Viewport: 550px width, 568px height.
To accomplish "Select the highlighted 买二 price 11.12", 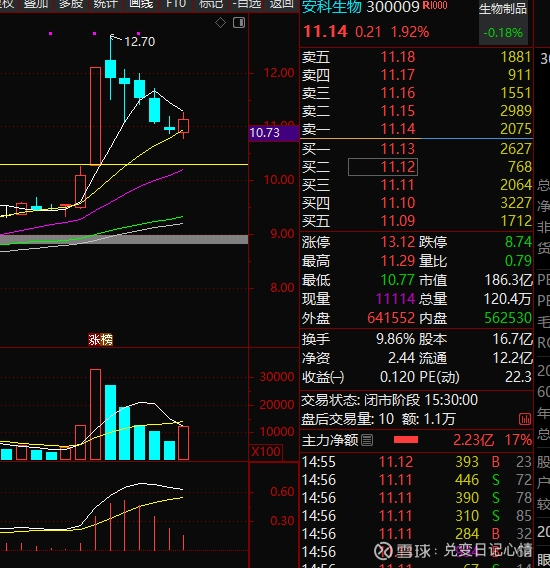I will click(x=383, y=167).
